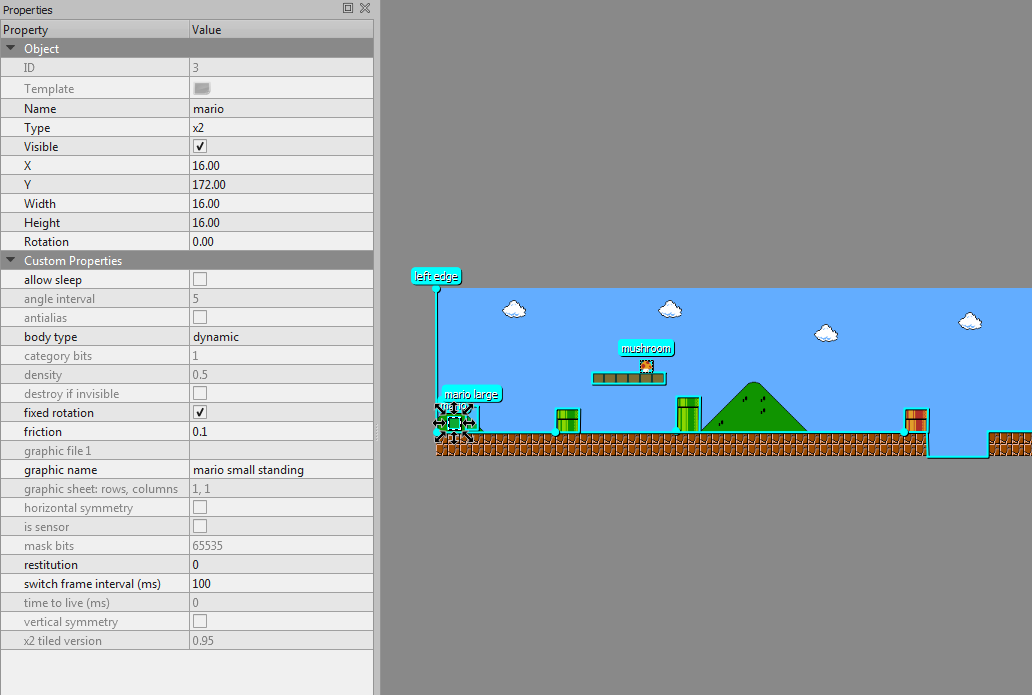
Task: Select the red-orange pipe near the gap
Action: tap(916, 421)
